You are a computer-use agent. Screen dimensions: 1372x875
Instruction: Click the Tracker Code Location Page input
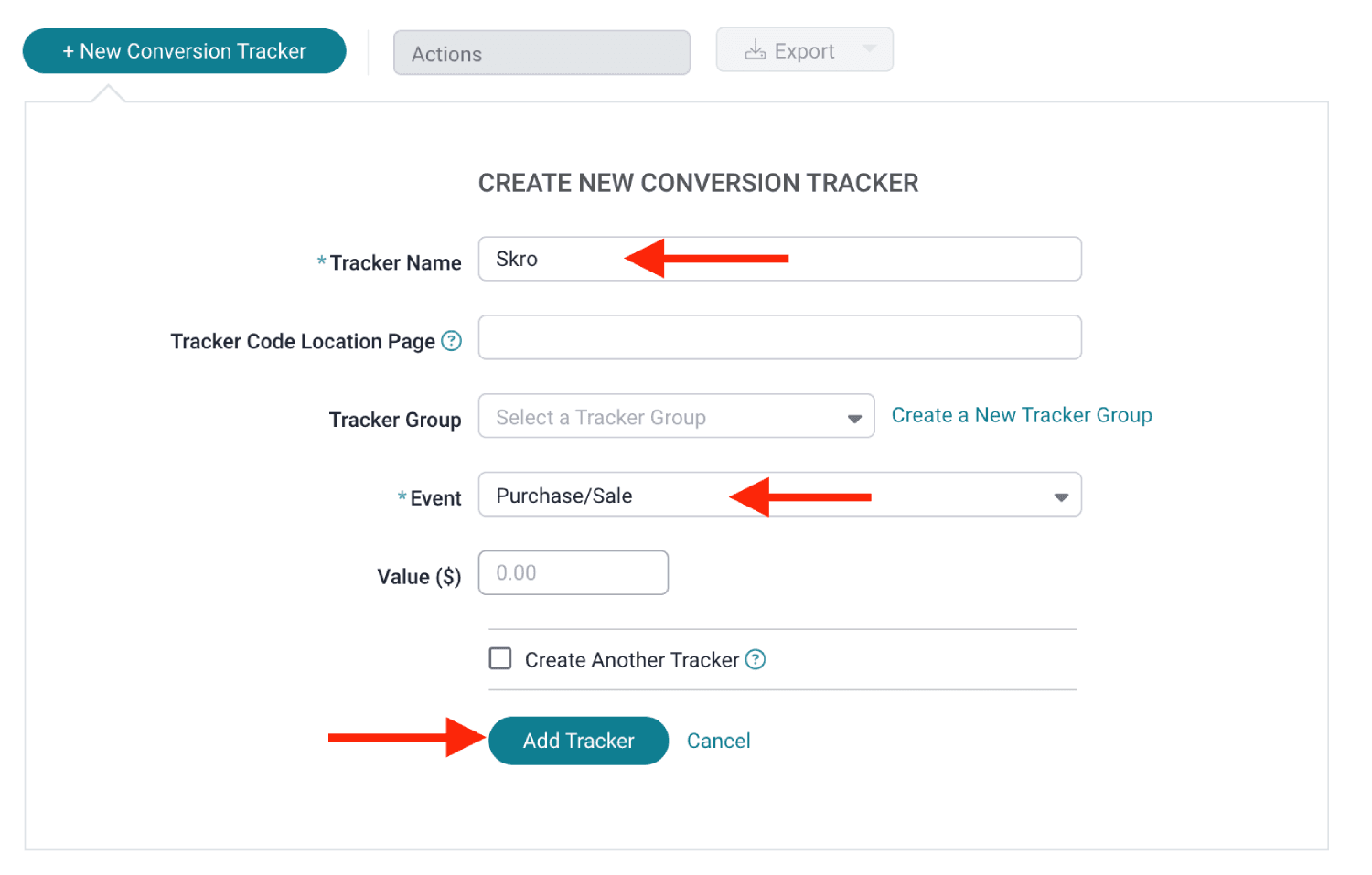coord(779,337)
